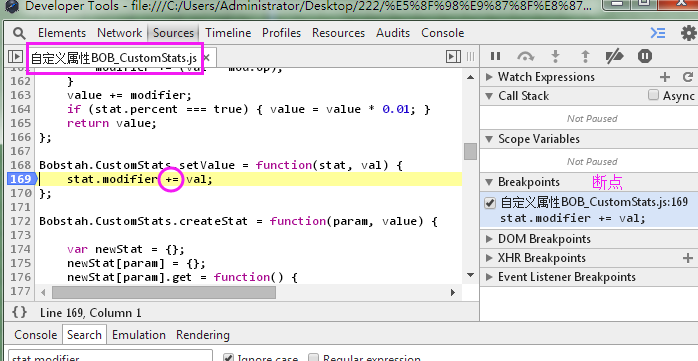Image resolution: width=698 pixels, height=361 pixels.
Task: Click the editor scroll left arrow
Action: pos(43,292)
